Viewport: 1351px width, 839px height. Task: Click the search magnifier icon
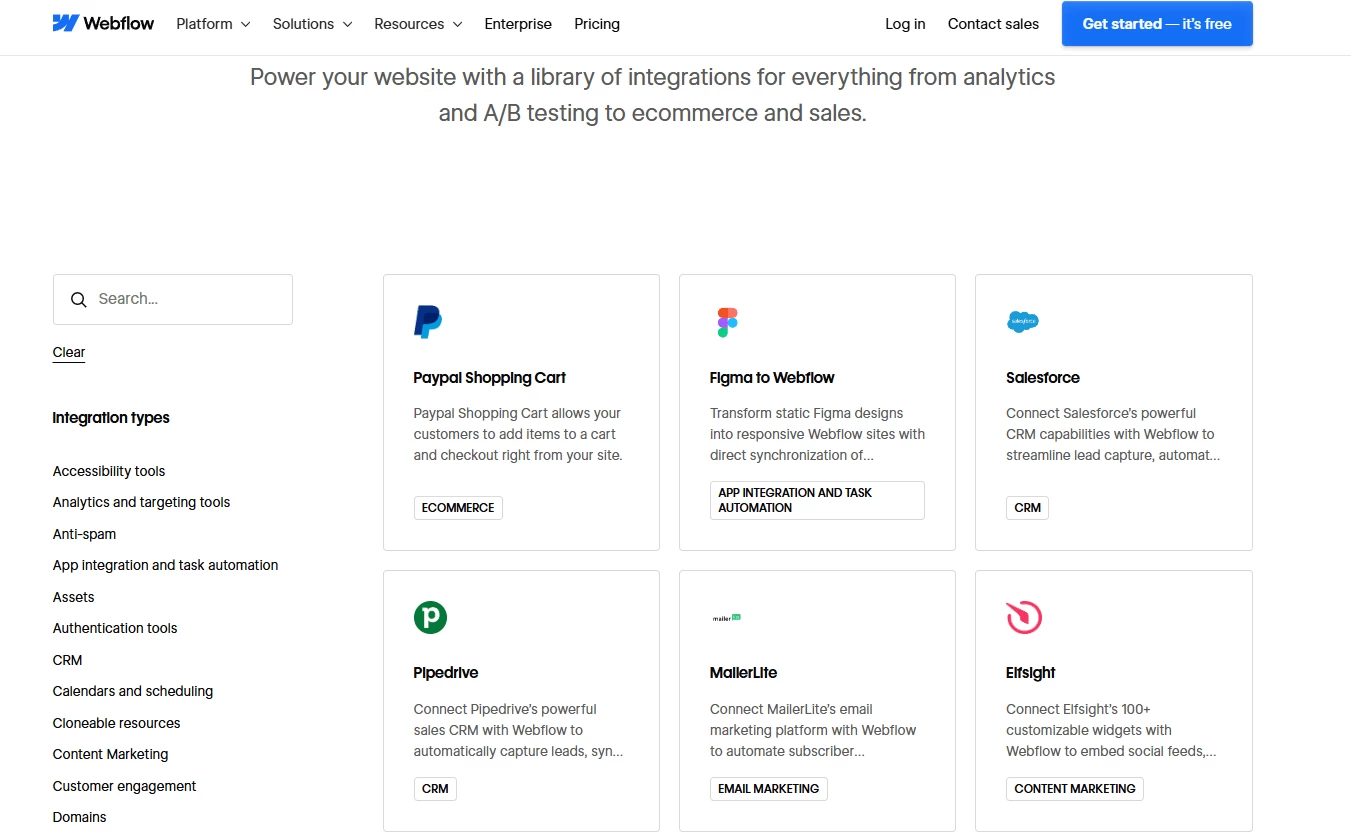click(x=79, y=299)
